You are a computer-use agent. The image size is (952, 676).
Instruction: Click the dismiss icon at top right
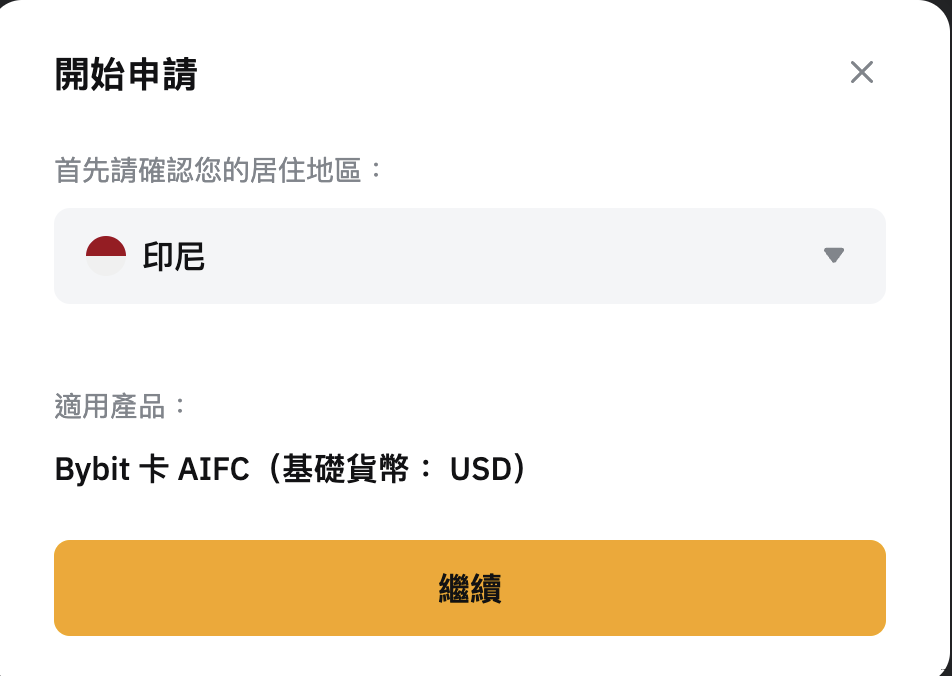pos(862,71)
